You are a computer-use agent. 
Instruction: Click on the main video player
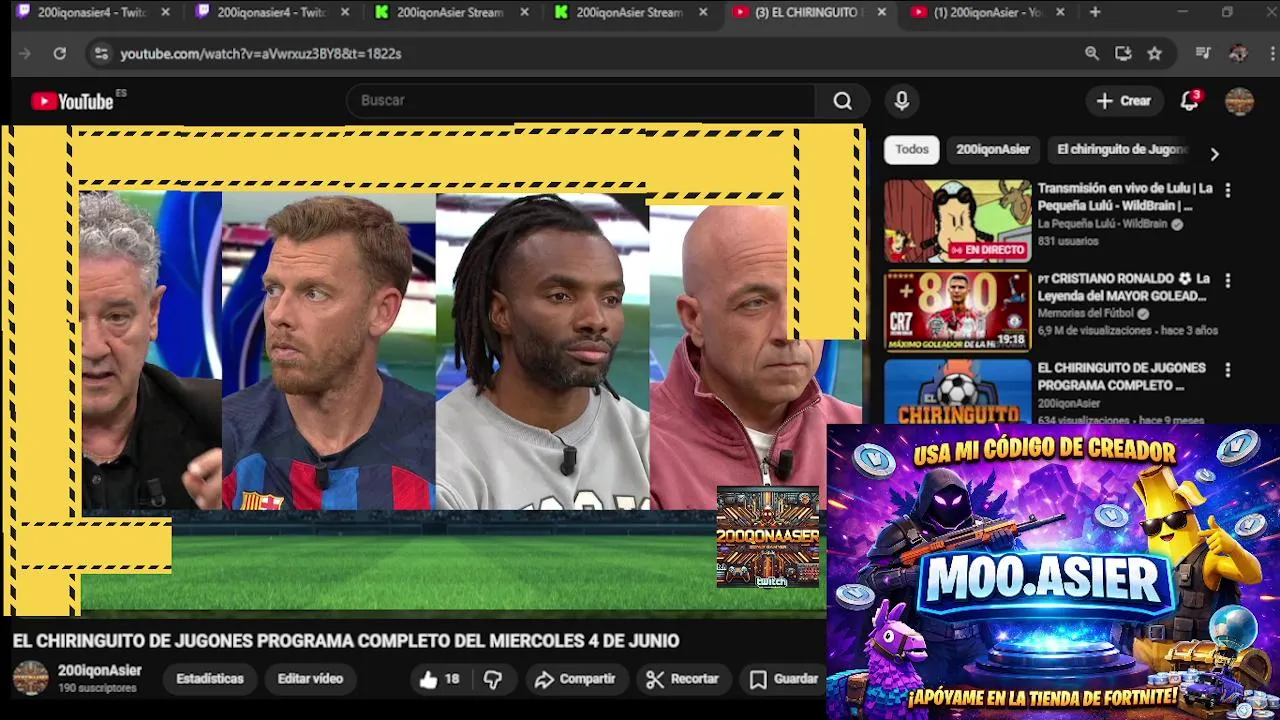tap(435, 370)
